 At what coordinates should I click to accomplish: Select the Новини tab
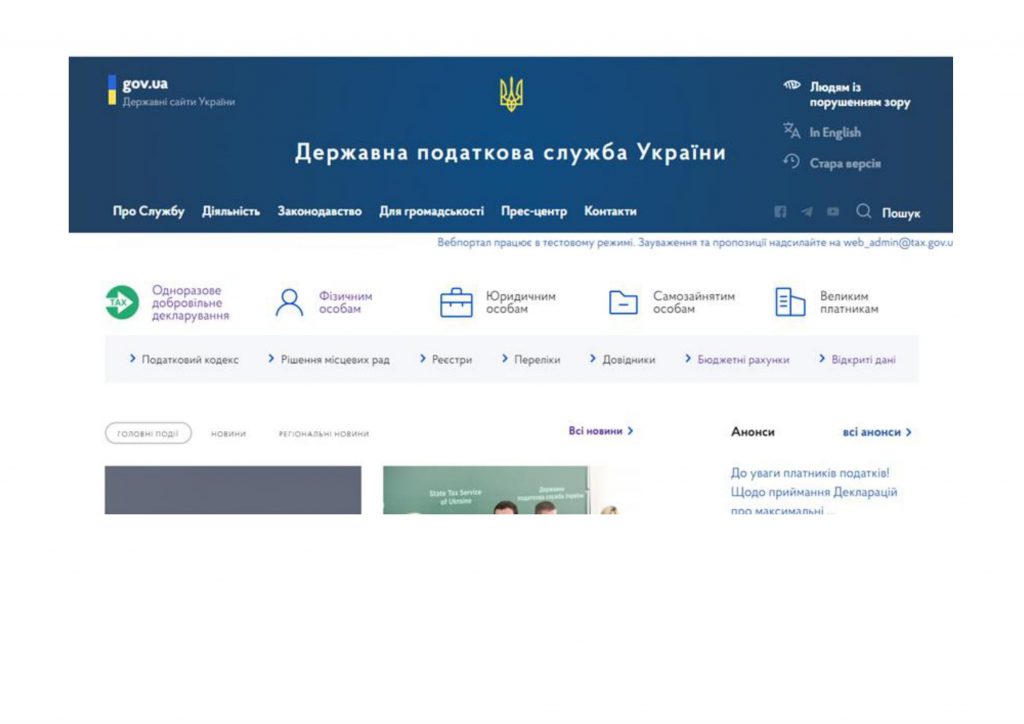point(229,433)
